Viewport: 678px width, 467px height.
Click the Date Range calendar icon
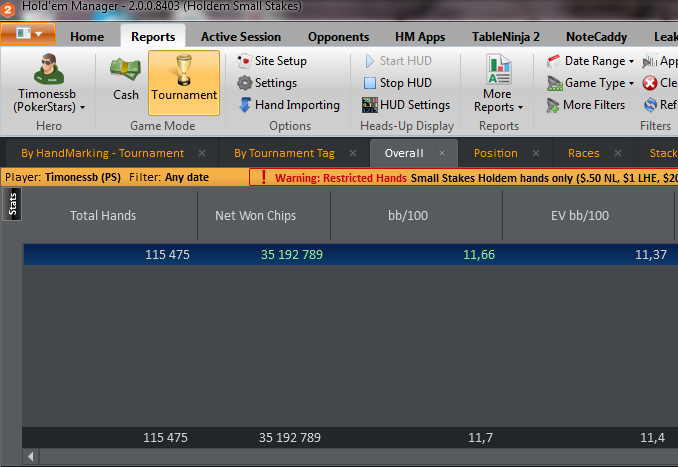tap(554, 61)
